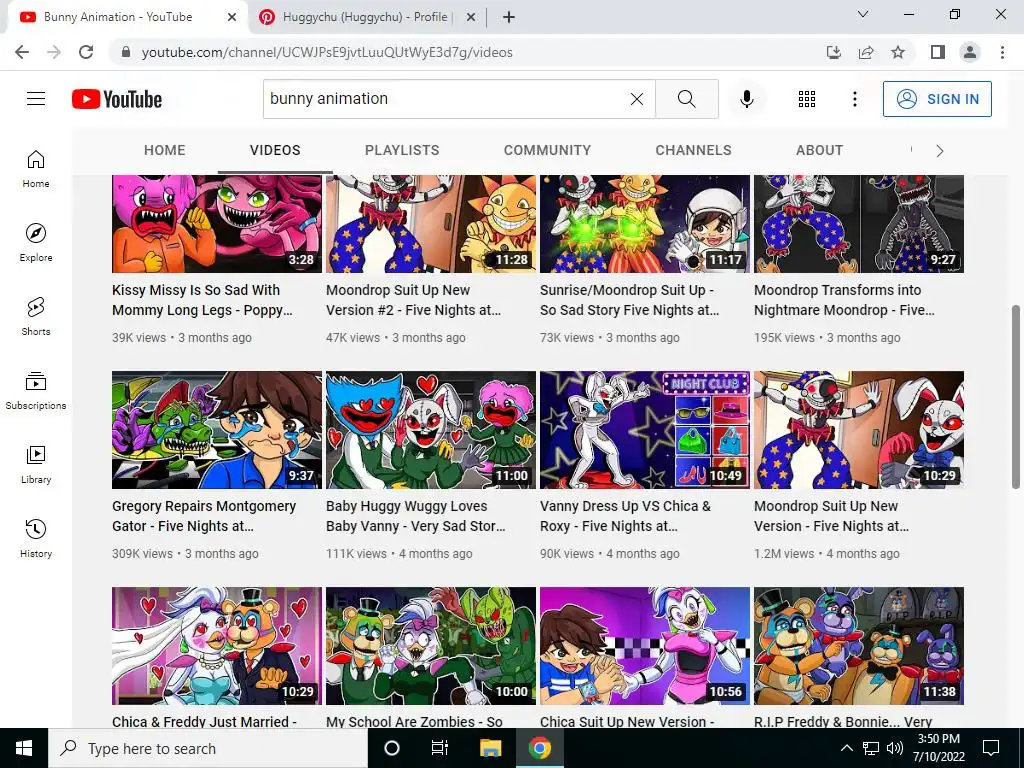
Task: Open the PLAYLISTS tab
Action: point(402,150)
